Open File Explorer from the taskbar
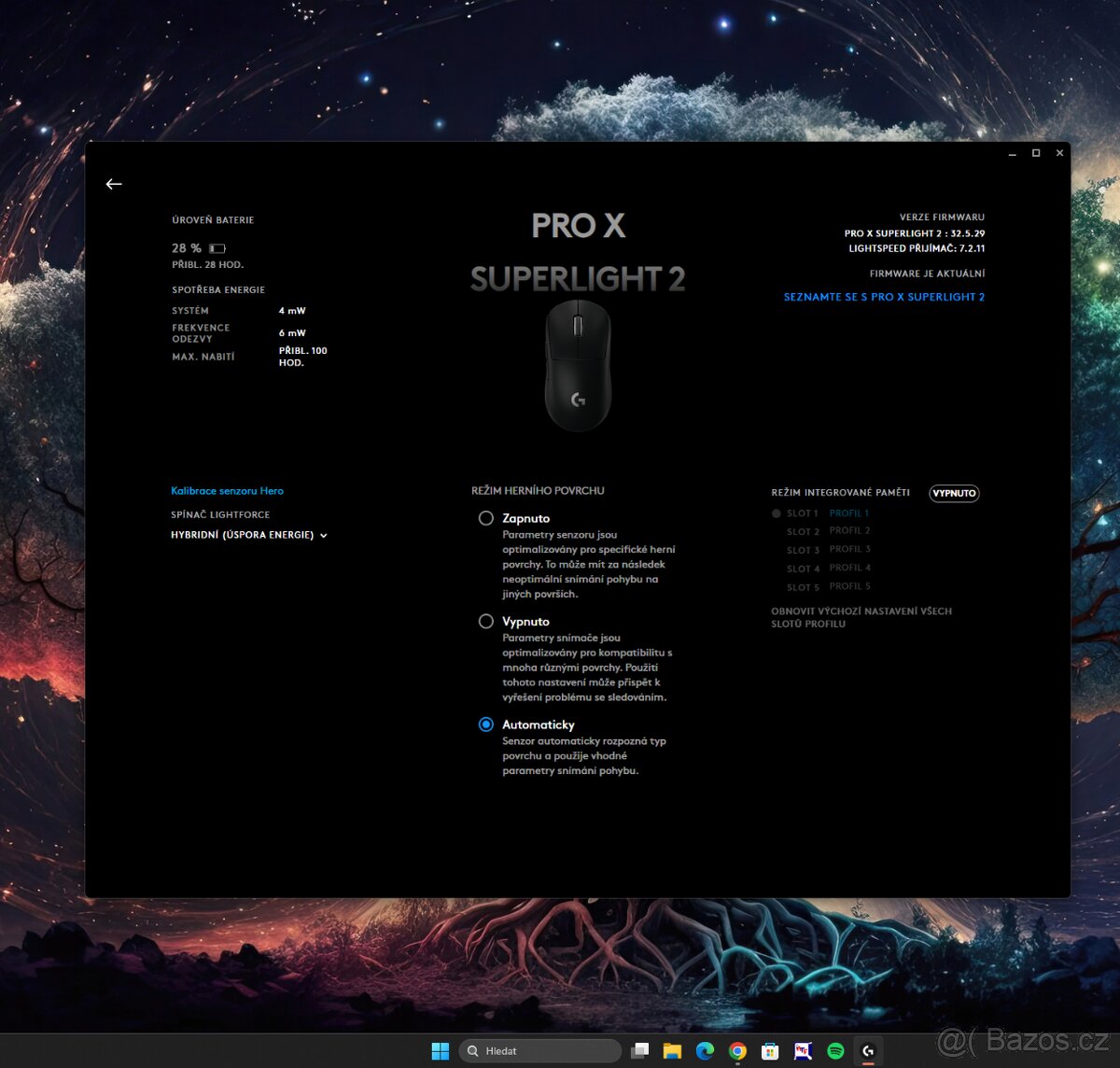 click(672, 1050)
